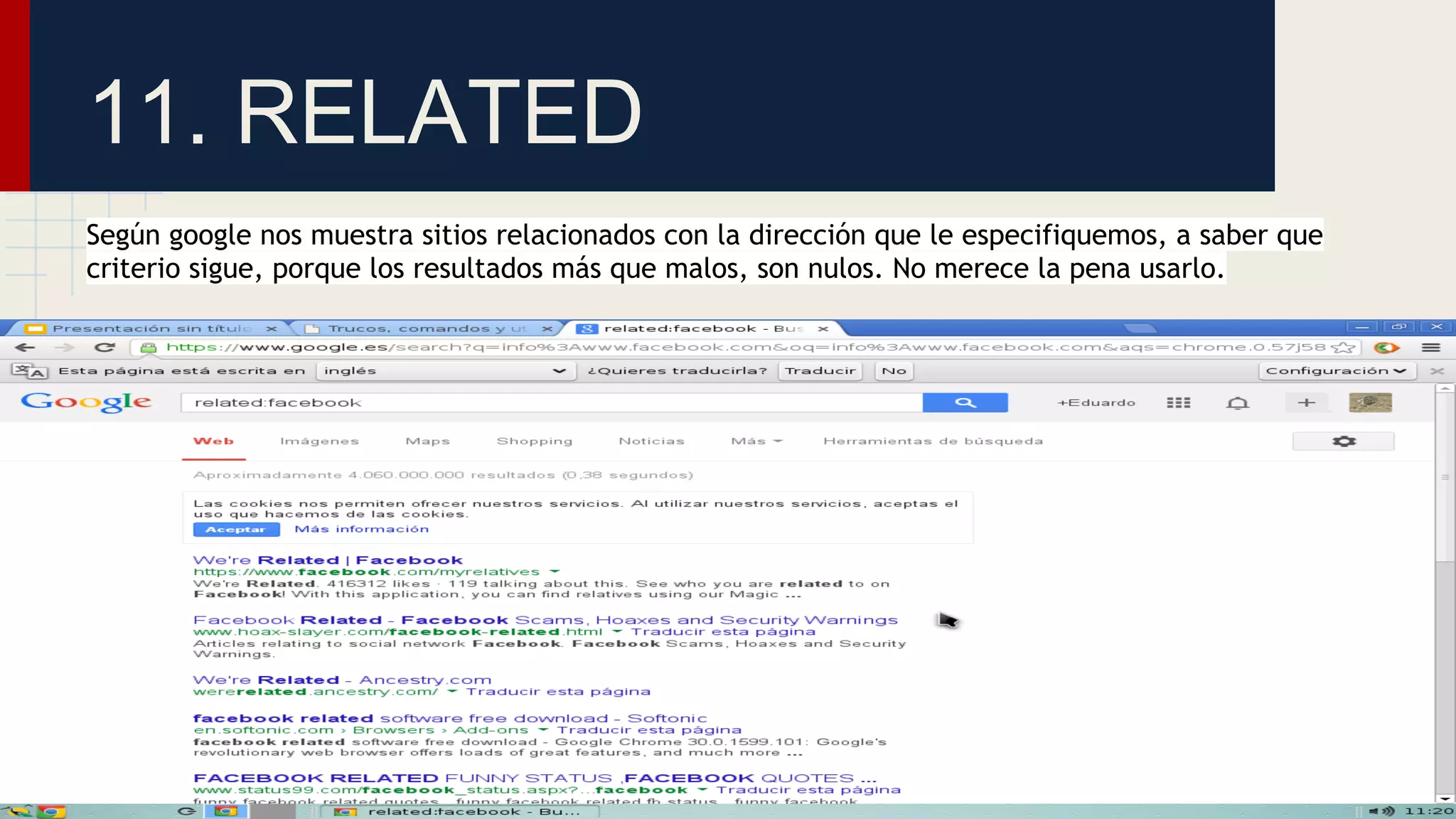
Task: Click the taskbar volume icon
Action: pyautogui.click(x=1382, y=811)
